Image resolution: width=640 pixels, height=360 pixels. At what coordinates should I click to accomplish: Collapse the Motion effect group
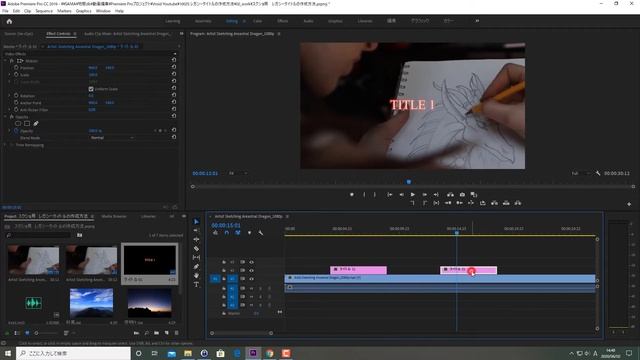point(5,60)
